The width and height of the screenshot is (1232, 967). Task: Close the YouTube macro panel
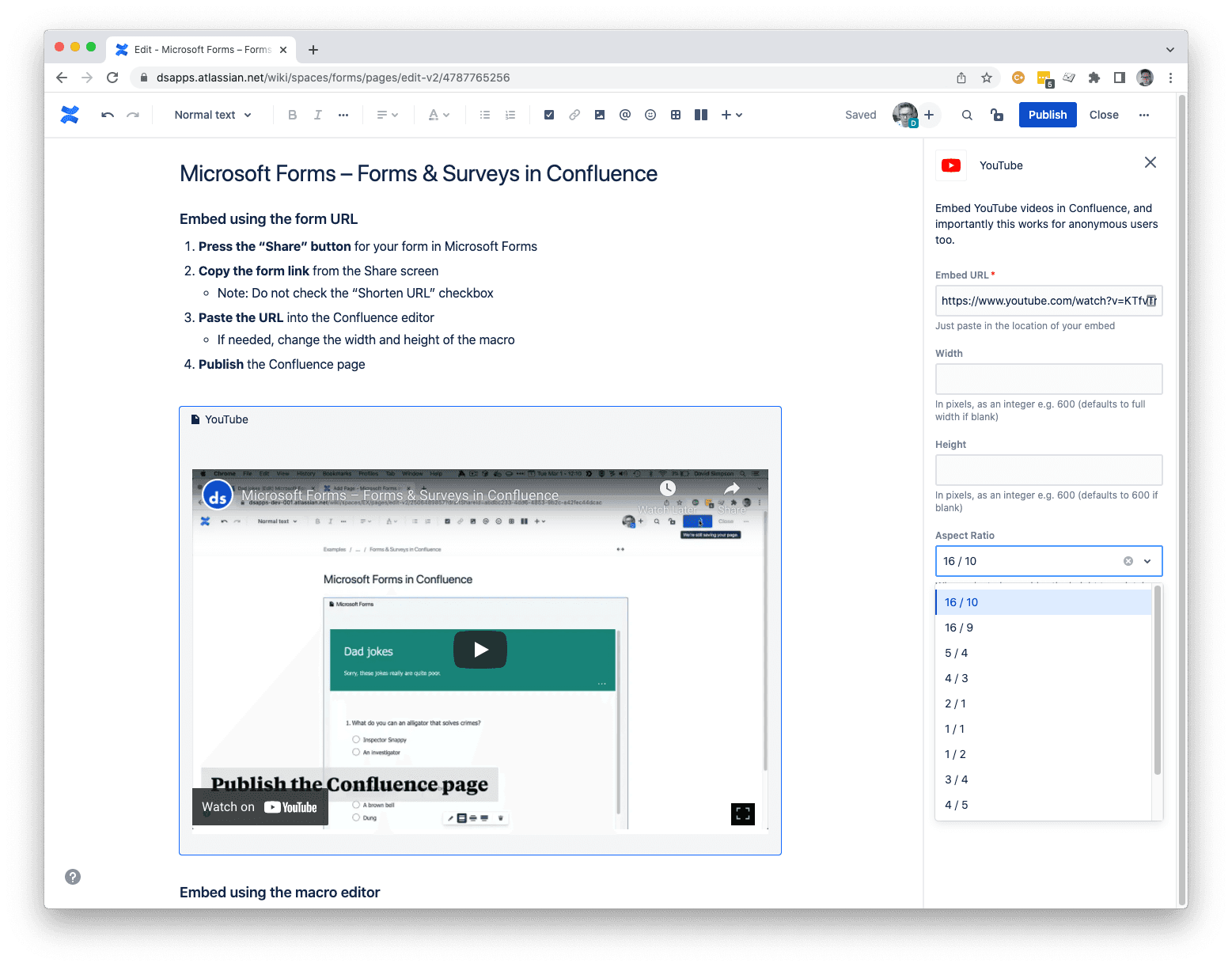pyautogui.click(x=1150, y=162)
